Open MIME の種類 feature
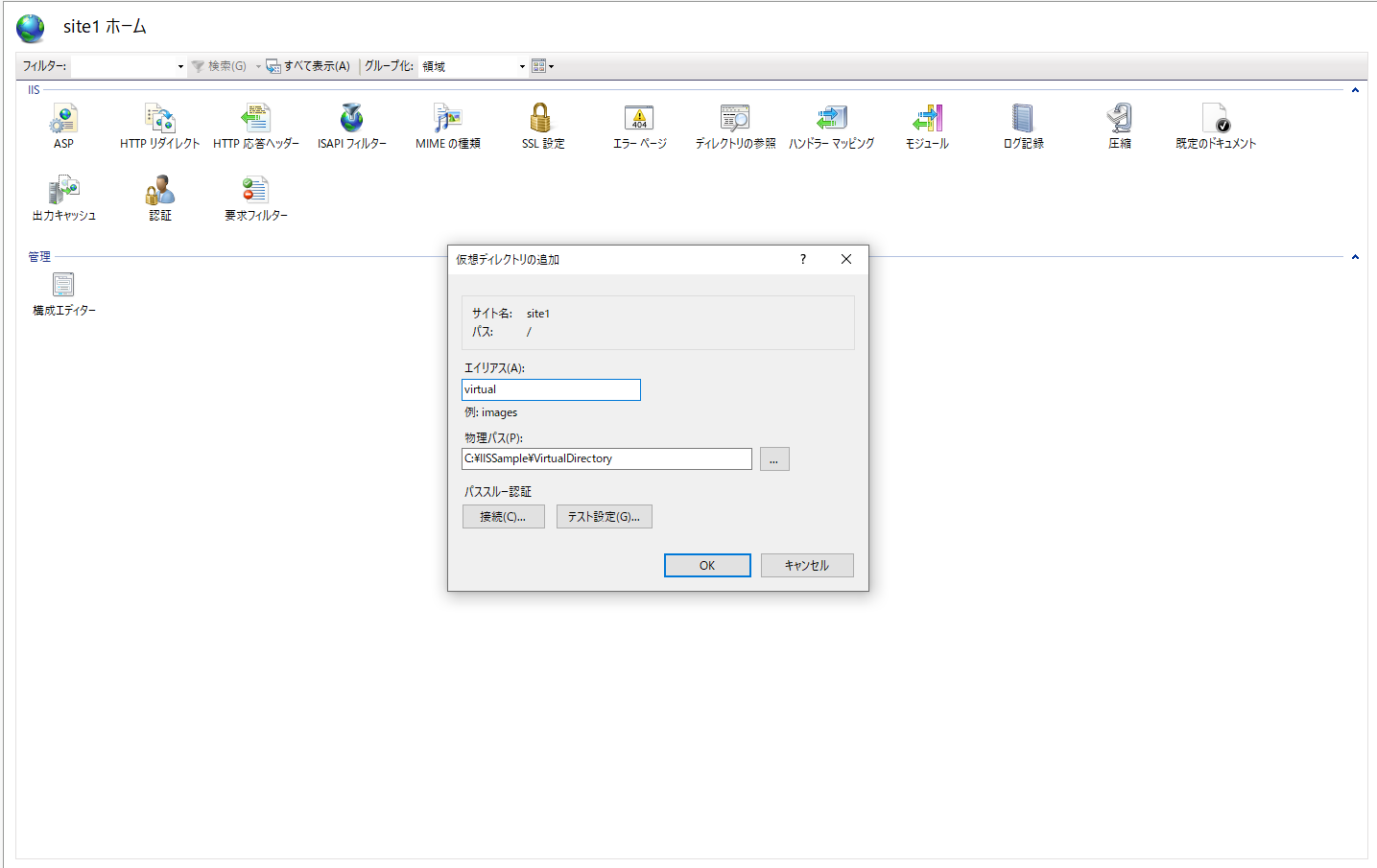1377x868 pixels. (x=447, y=127)
